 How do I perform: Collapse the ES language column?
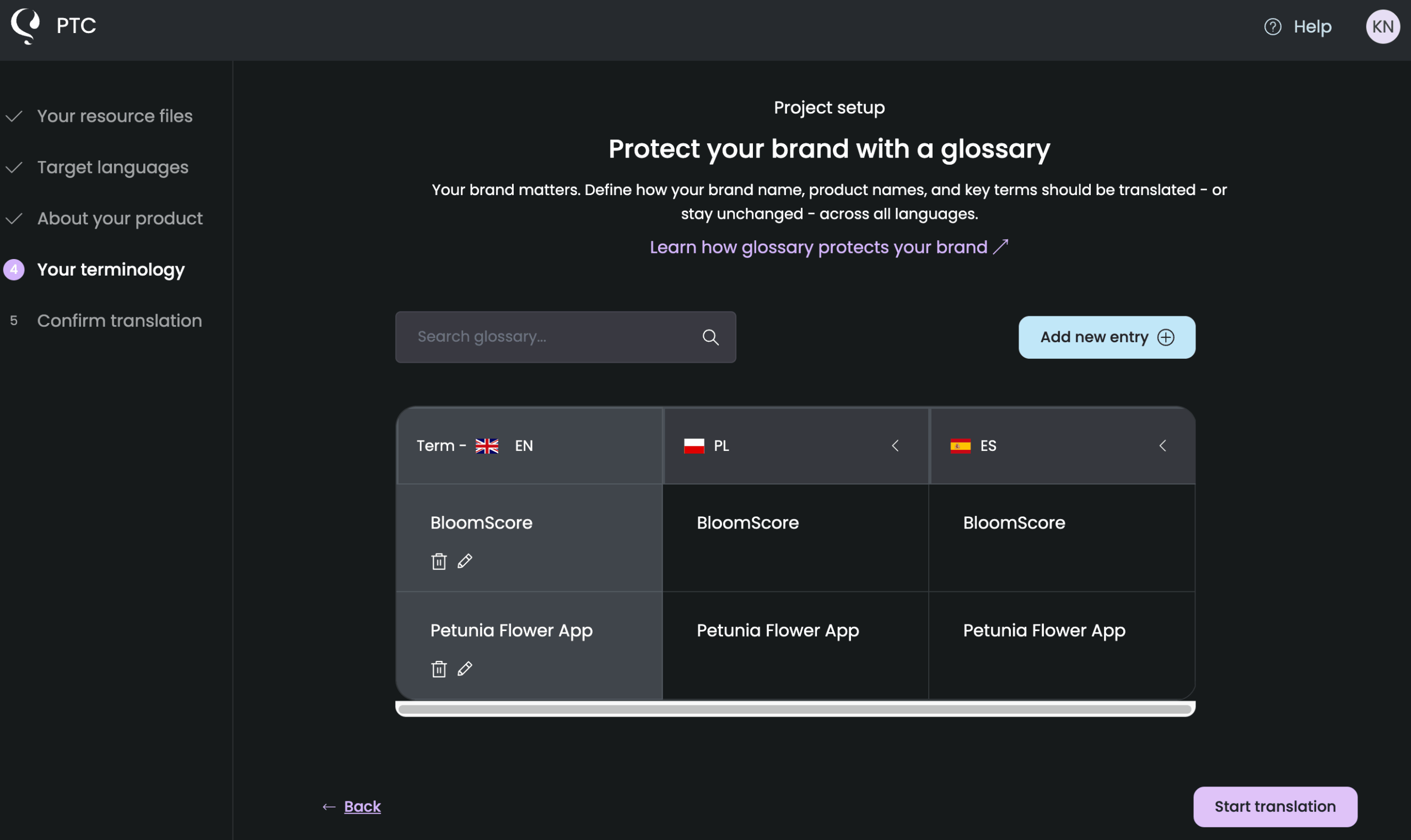coord(1162,446)
